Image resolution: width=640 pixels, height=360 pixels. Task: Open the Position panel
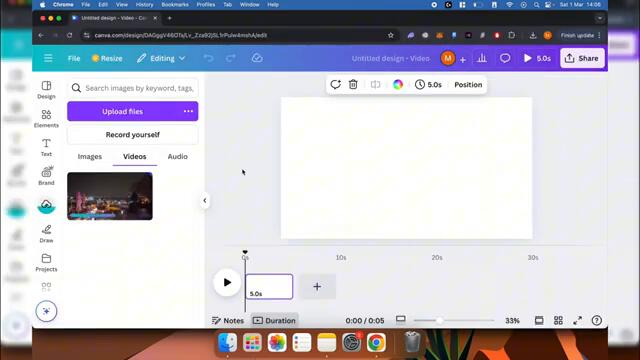point(468,84)
